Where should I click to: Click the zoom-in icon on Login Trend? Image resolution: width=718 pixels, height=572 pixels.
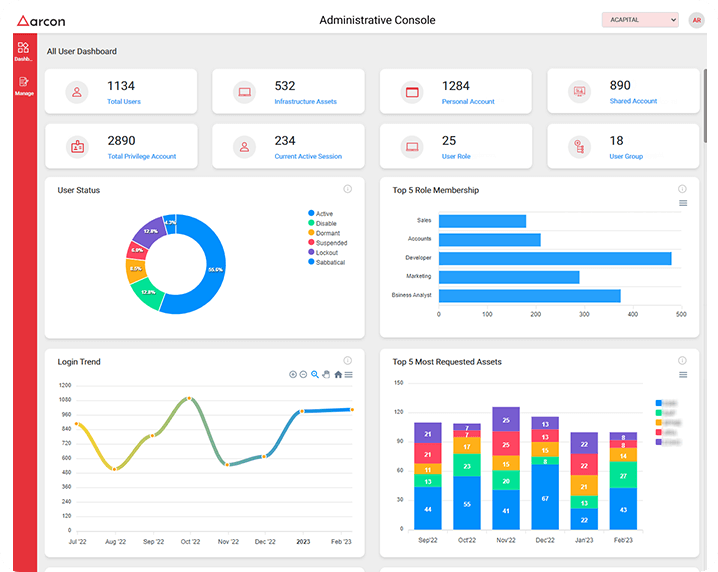[293, 374]
